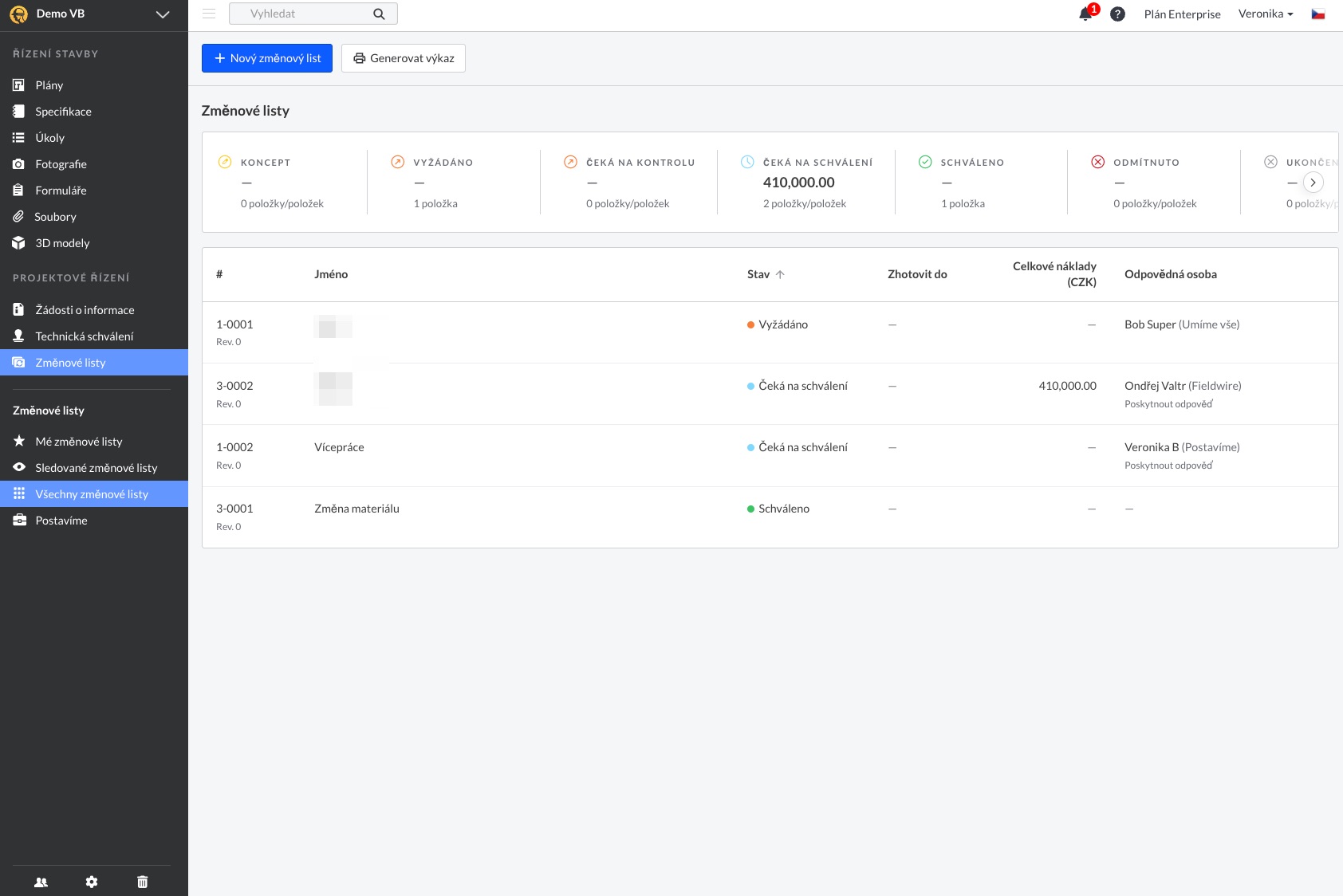Open the 3D modely cube icon
The image size is (1343, 896).
tap(18, 242)
